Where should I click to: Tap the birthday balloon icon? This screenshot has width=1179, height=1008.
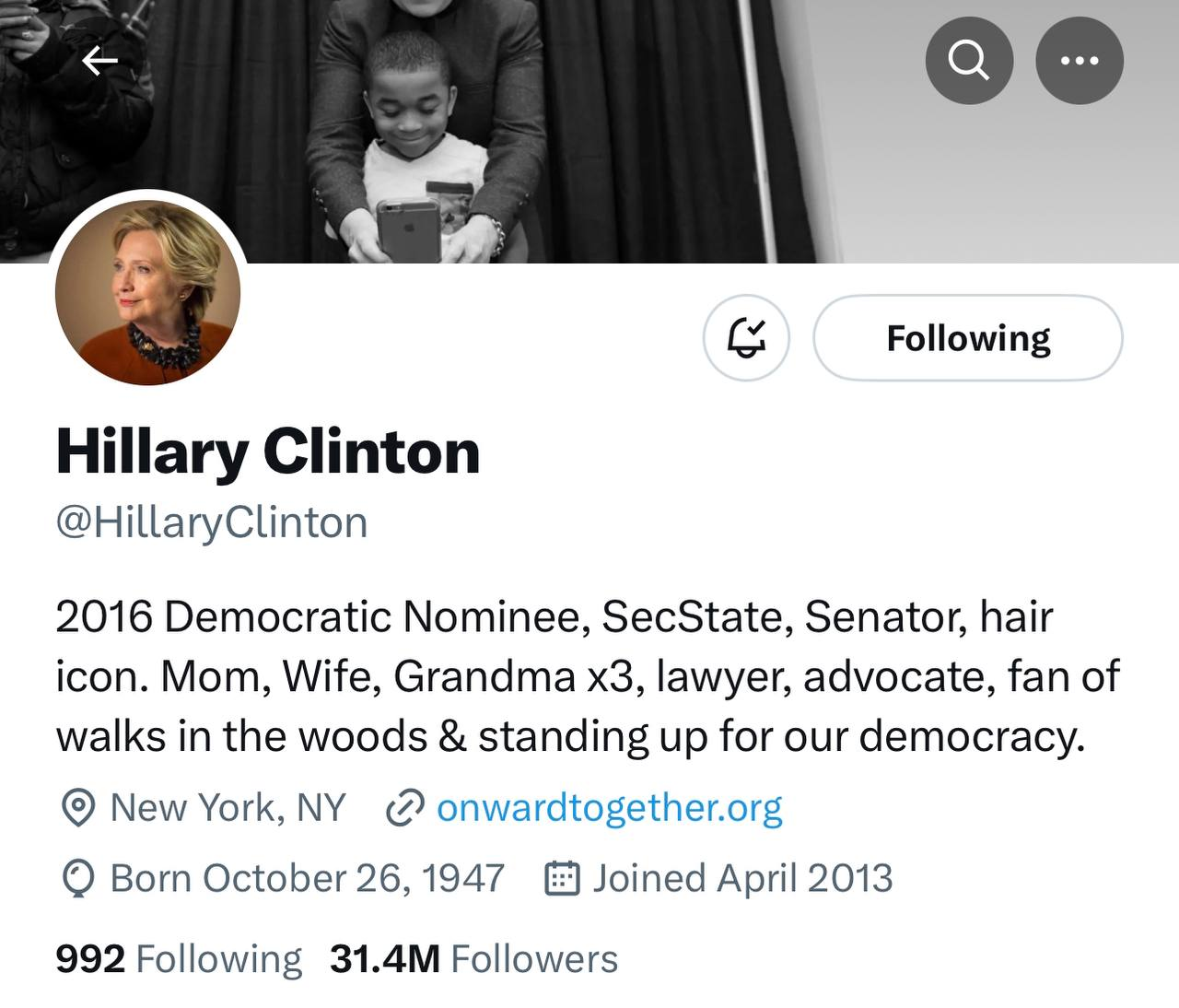point(77,879)
